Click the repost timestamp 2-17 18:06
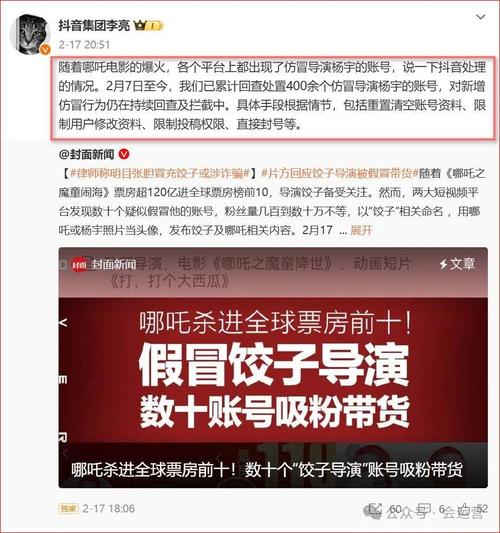This screenshot has height=533, width=500. click(109, 509)
